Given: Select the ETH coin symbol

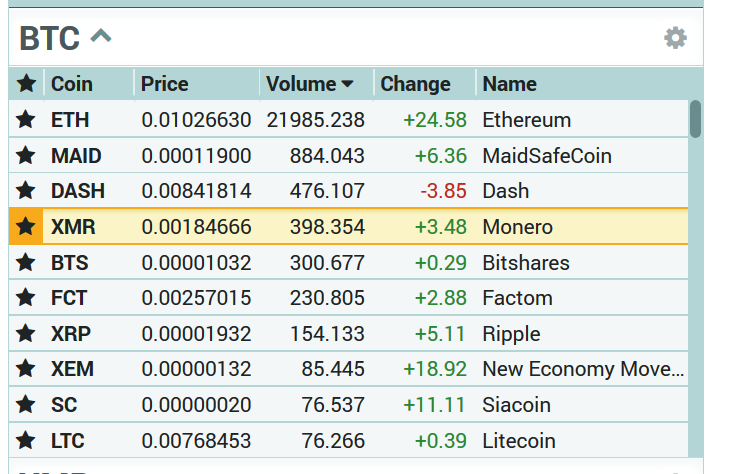Looking at the screenshot, I should pos(70,120).
